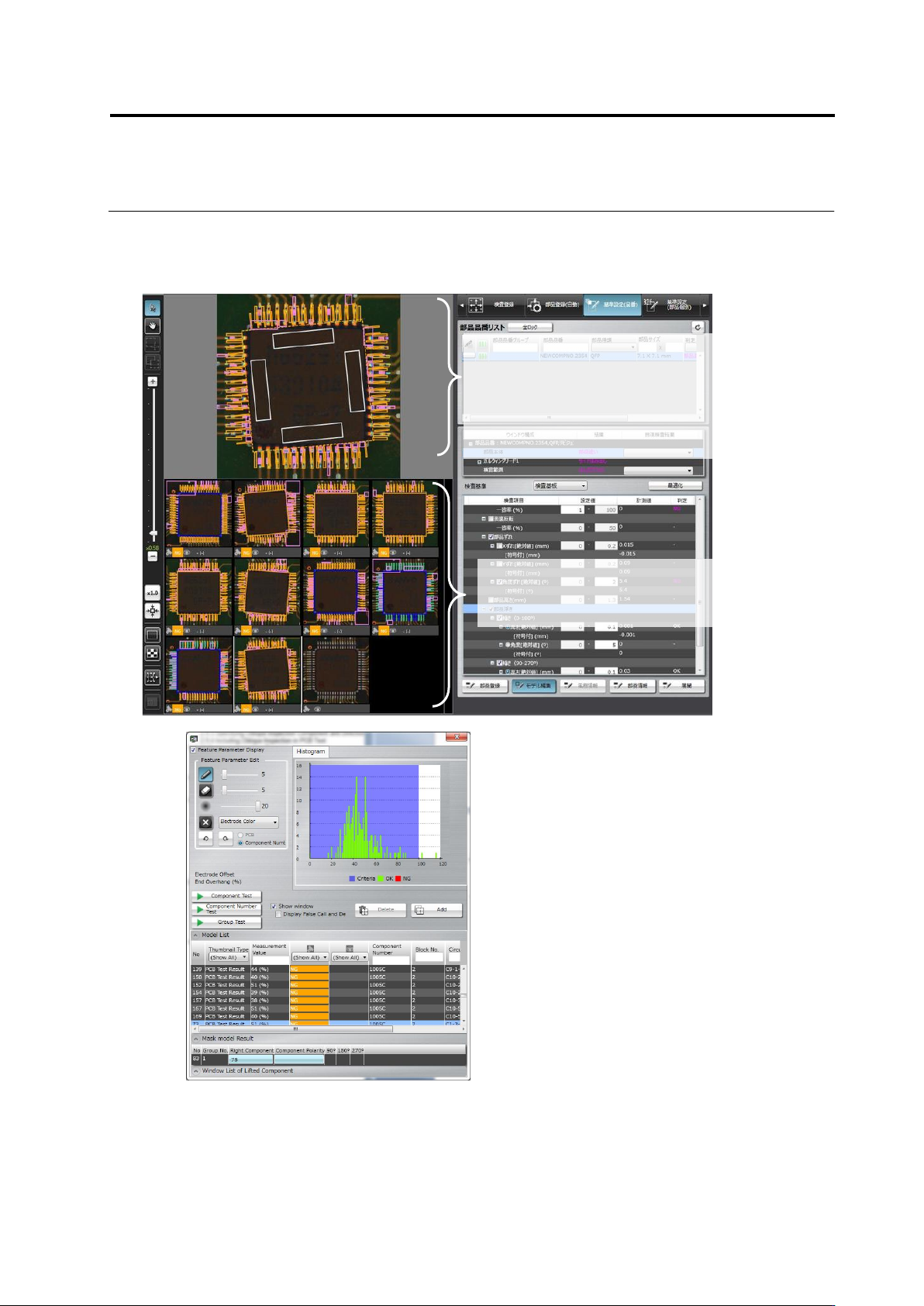924x1306 pixels.
Task: Click the 全ロック button
Action: coord(530,328)
